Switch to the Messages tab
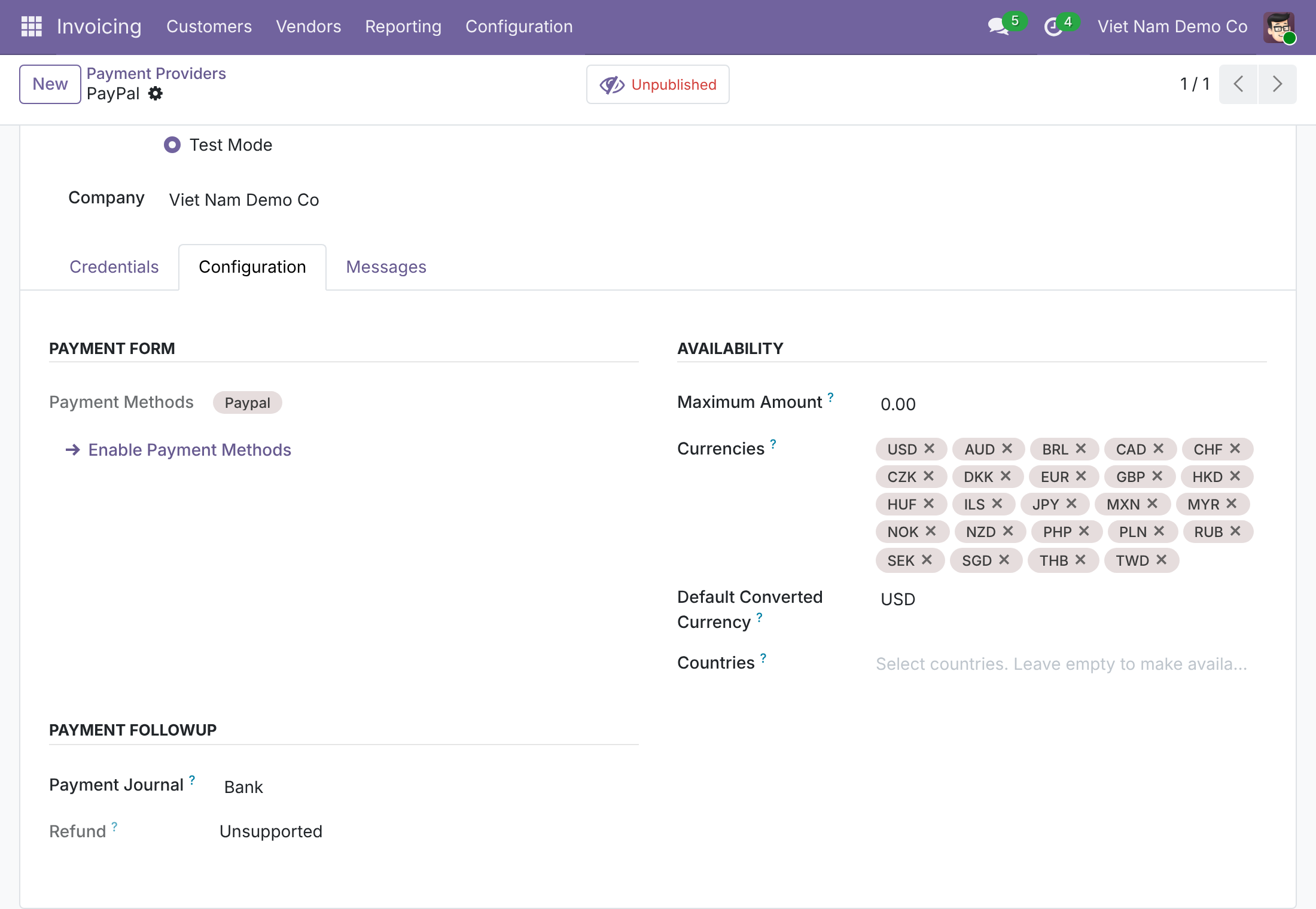Screen dimensions: 1316x909 click(x=386, y=267)
